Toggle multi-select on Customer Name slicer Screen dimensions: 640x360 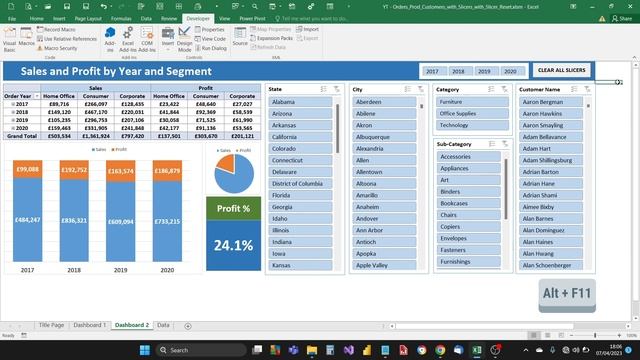pos(574,89)
